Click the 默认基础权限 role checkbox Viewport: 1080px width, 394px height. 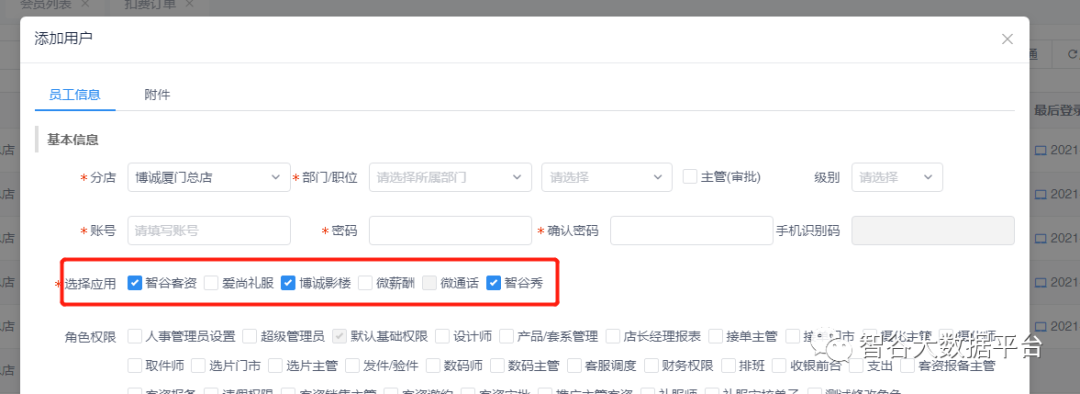(340, 336)
